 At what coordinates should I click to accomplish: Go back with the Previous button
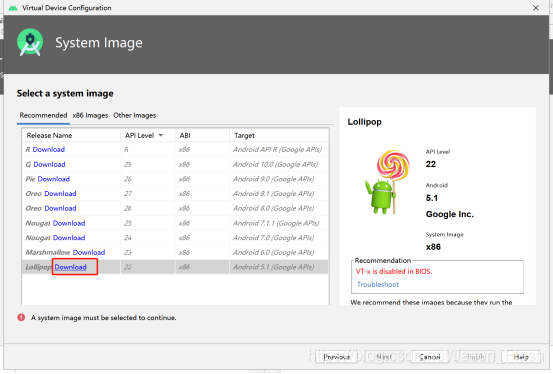click(x=336, y=357)
